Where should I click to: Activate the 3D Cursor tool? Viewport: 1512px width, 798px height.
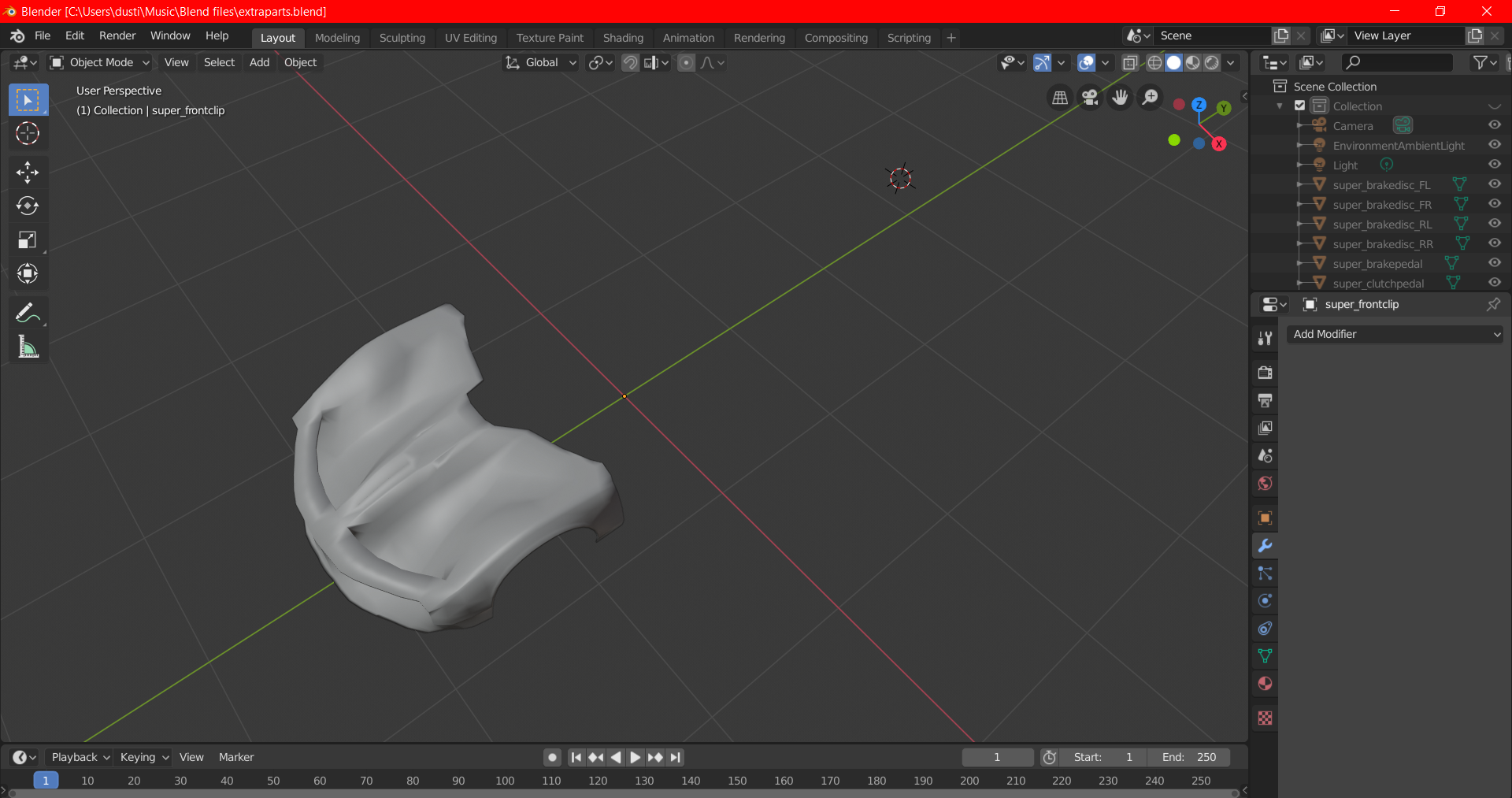28,134
